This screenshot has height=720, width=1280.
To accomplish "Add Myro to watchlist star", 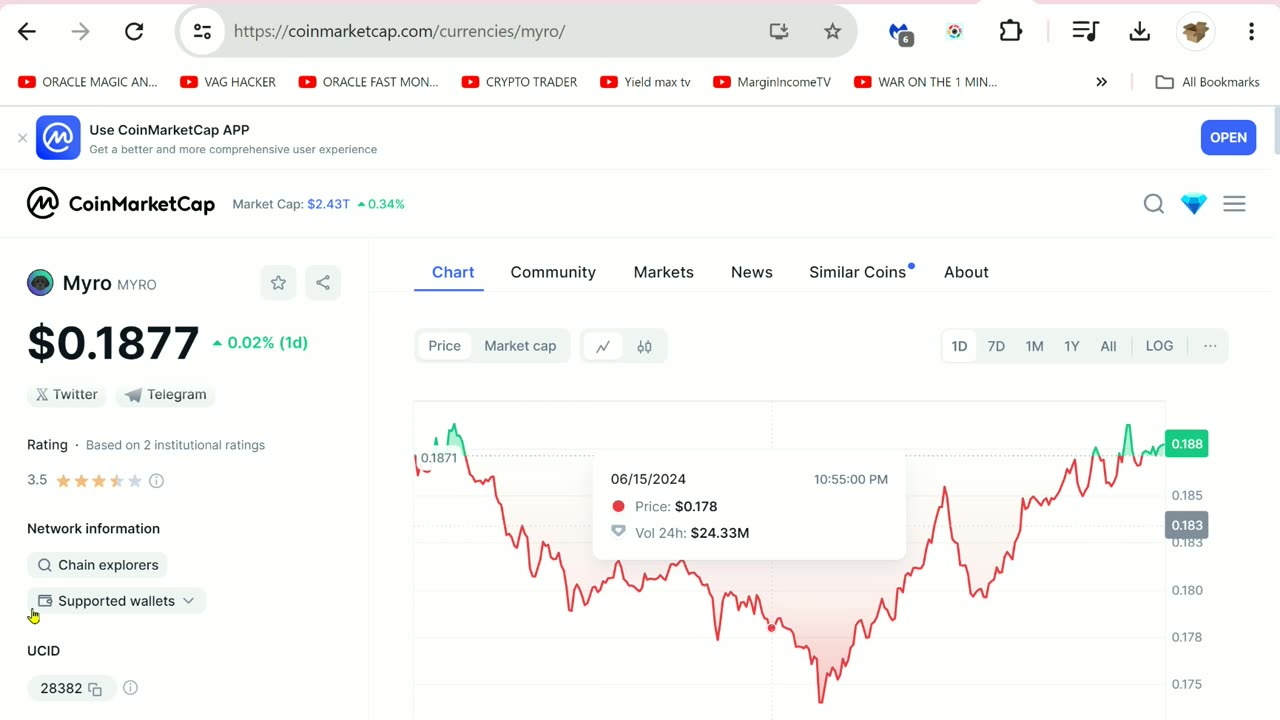I will (278, 283).
